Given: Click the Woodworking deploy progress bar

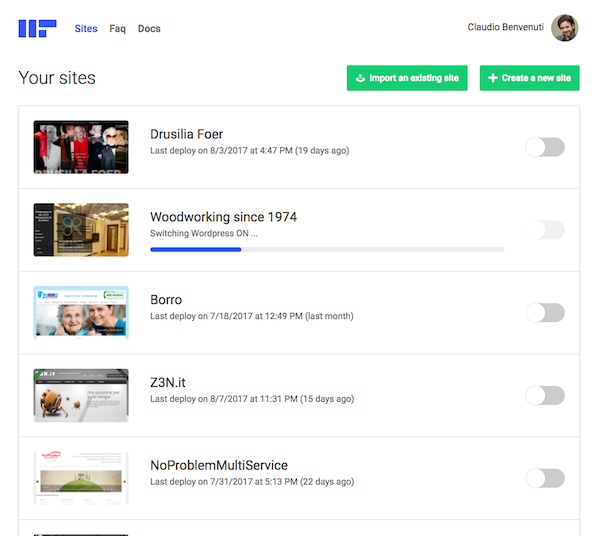Looking at the screenshot, I should pyautogui.click(x=328, y=249).
